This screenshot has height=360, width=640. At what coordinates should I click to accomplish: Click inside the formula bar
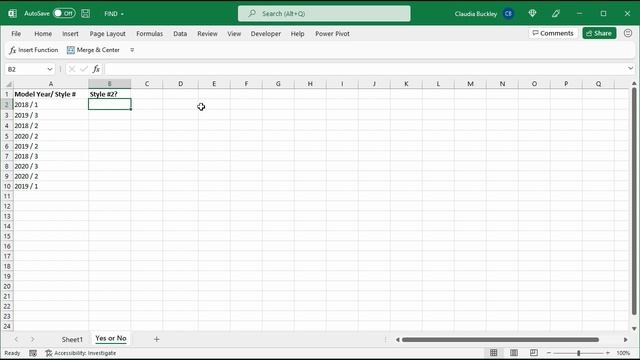click(x=364, y=69)
